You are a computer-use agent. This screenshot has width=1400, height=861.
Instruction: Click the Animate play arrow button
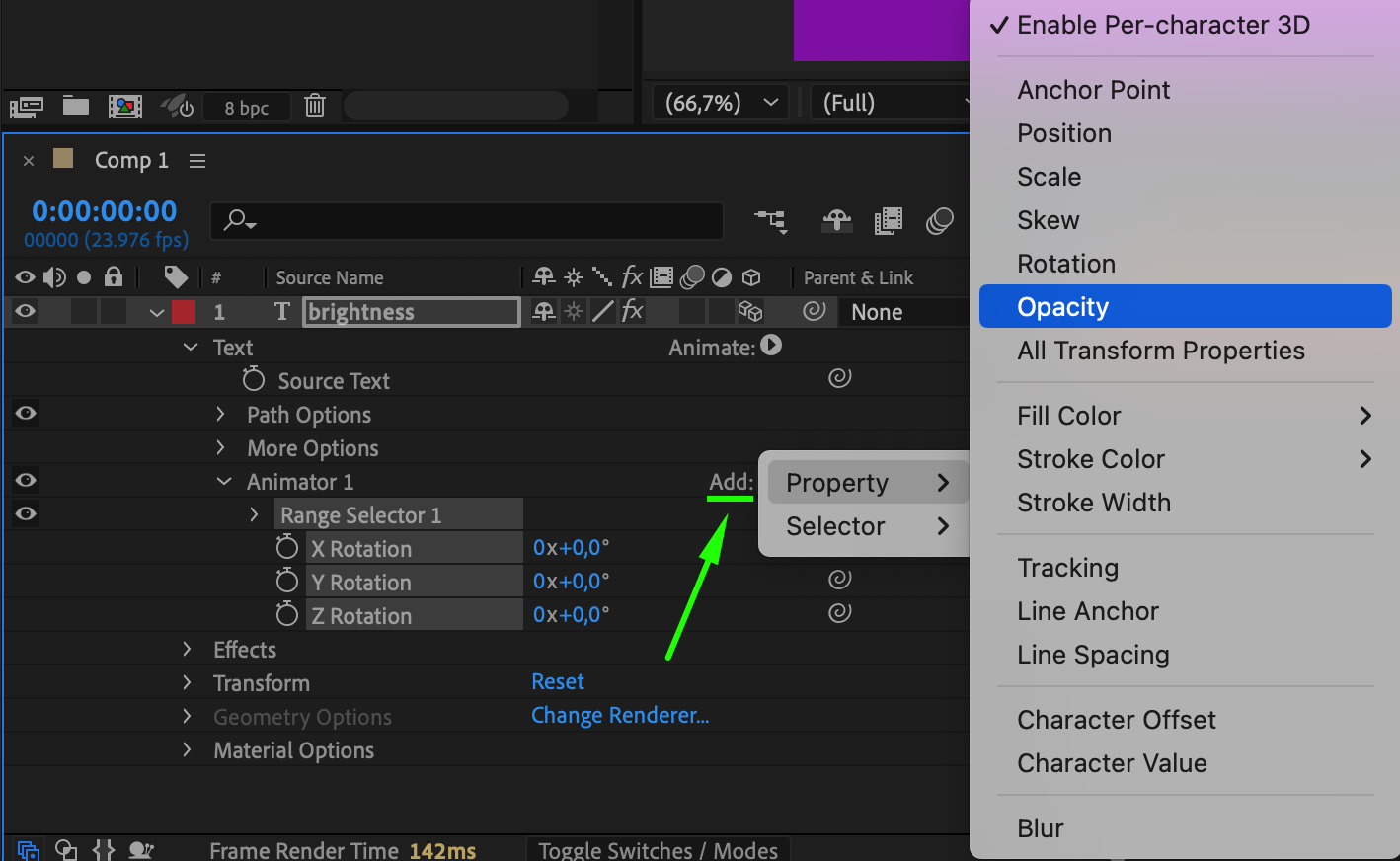(x=771, y=346)
